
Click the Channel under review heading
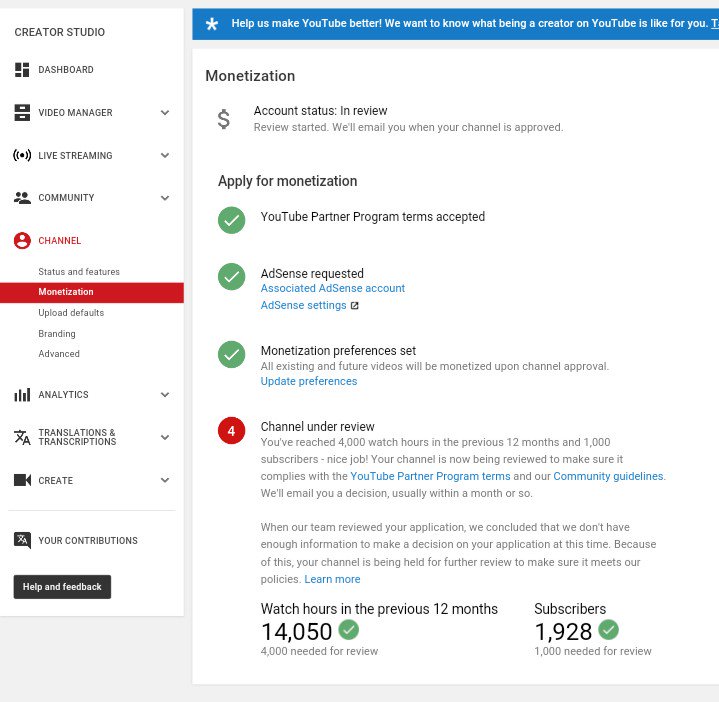(317, 426)
